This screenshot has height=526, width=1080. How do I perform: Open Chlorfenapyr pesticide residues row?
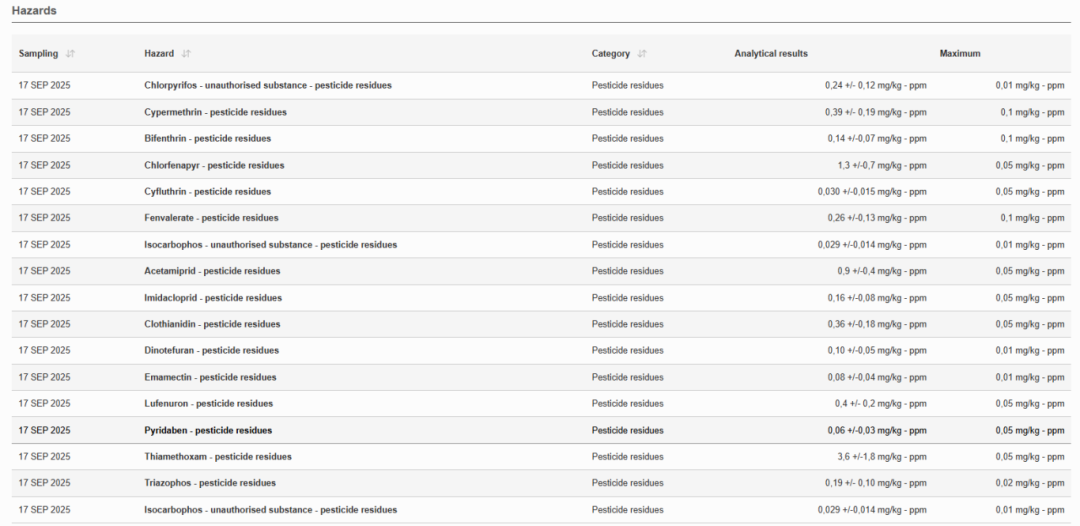[x=214, y=165]
